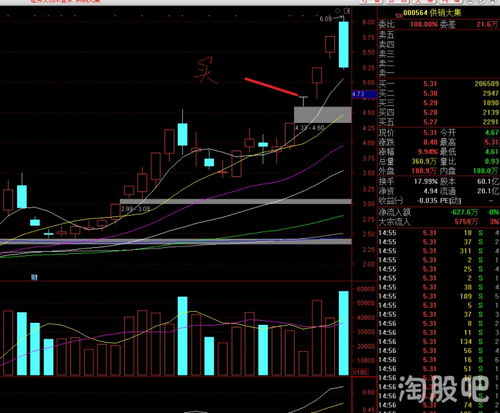Click the first red toolbar button at top

click(371, 1)
